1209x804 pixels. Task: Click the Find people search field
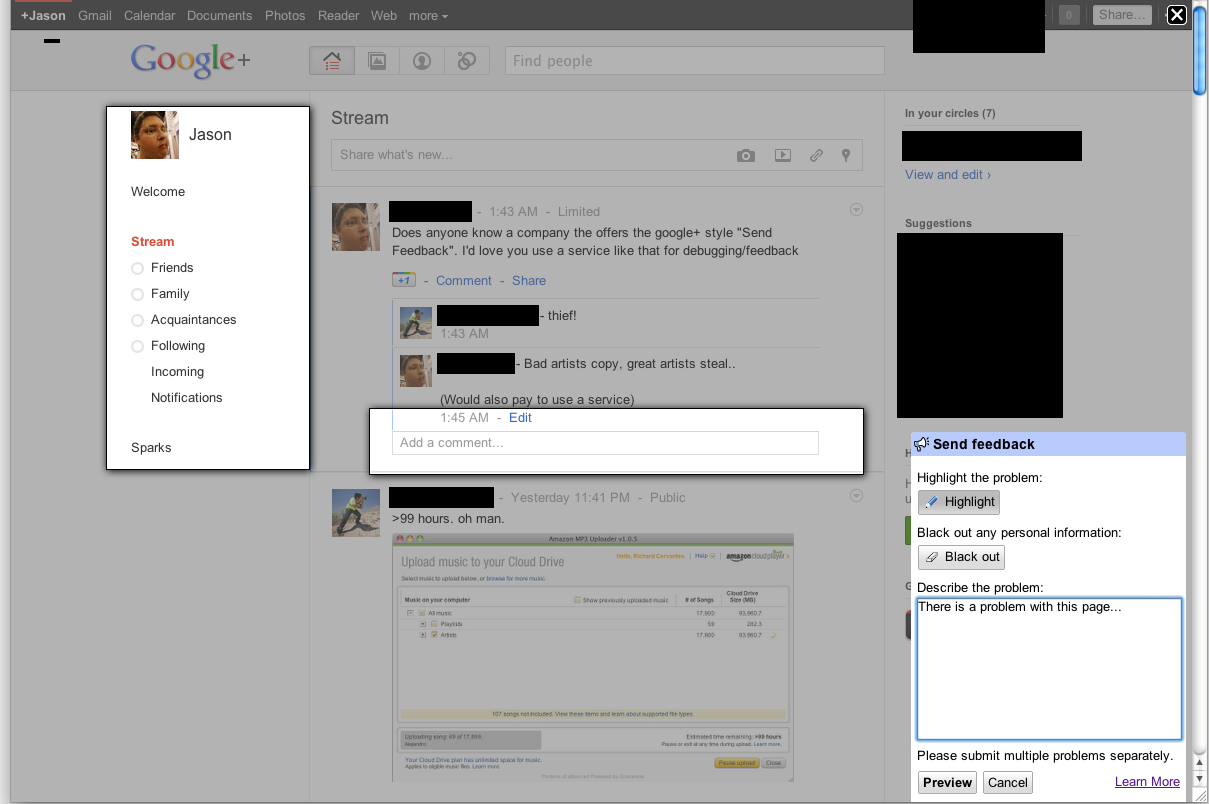coord(695,61)
